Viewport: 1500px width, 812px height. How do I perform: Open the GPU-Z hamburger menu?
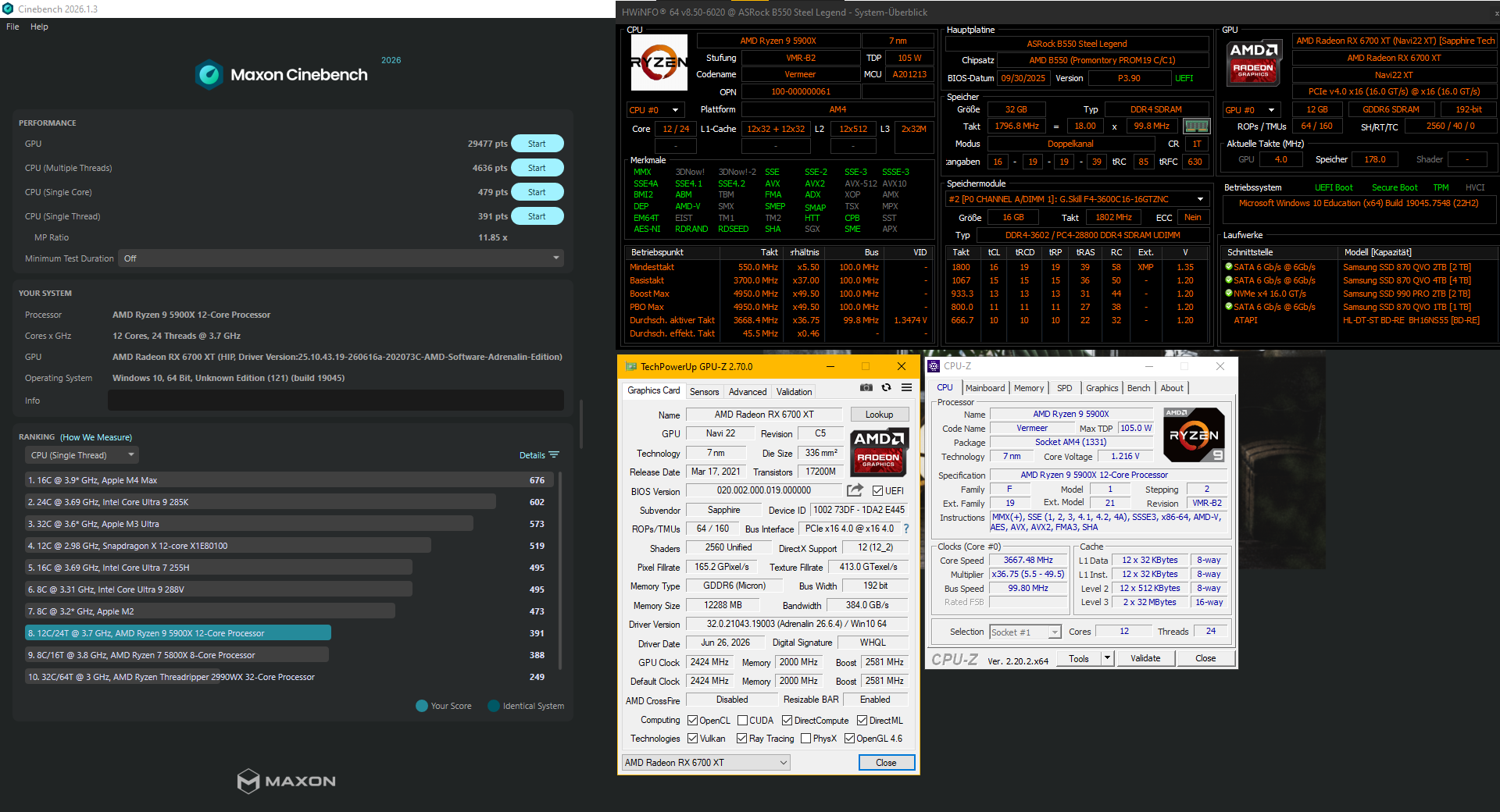(x=906, y=387)
